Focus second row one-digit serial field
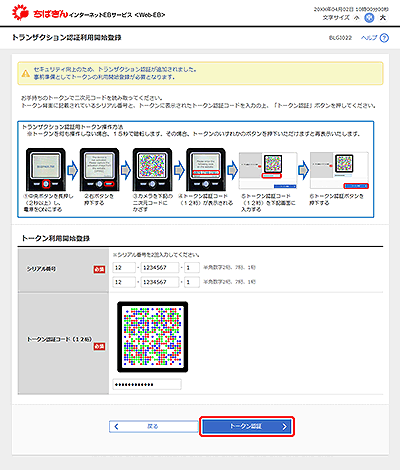 pyautogui.click(x=192, y=282)
